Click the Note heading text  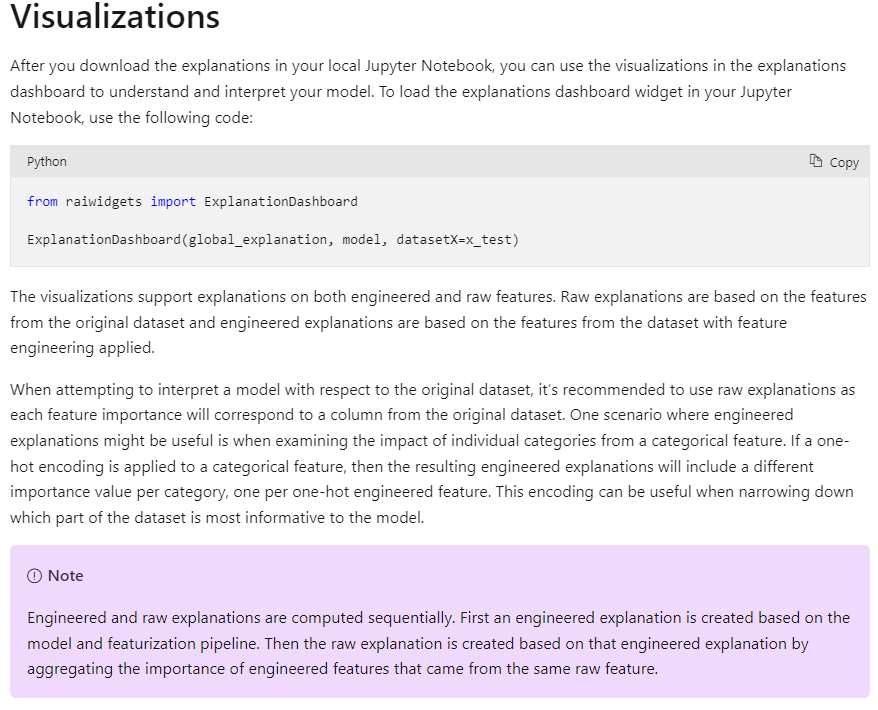pos(65,575)
